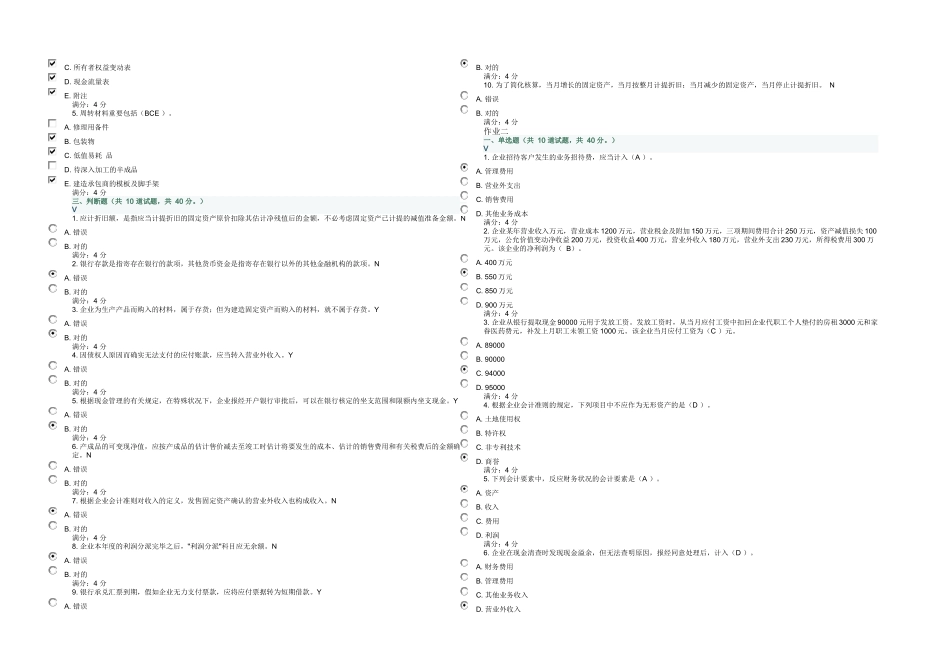Viewport: 950px width, 672px height.
Task: Choose A. 管理费用 for 业务招待费 question
Action: pos(464,167)
